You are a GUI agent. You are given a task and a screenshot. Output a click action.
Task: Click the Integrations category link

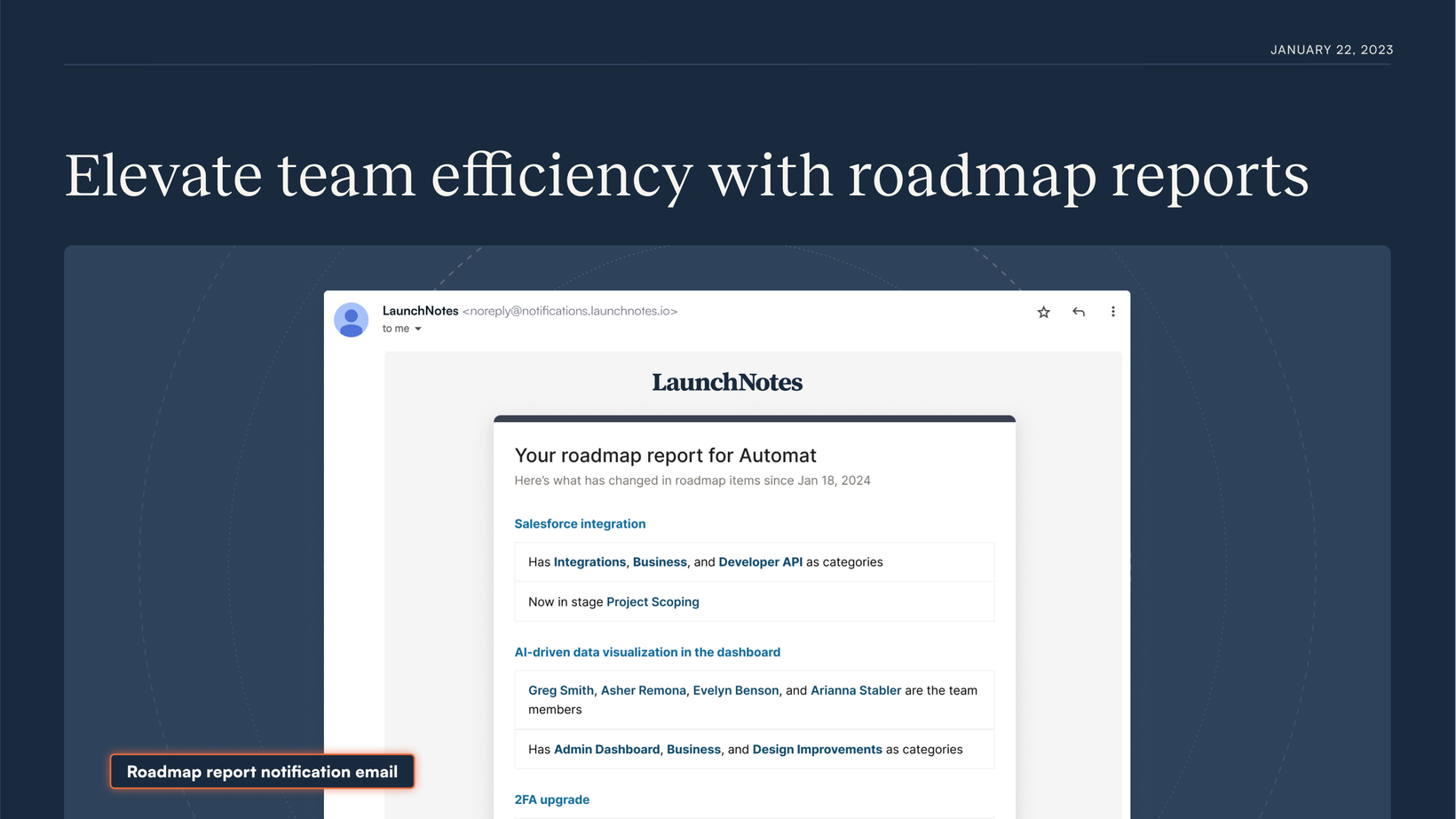click(590, 562)
